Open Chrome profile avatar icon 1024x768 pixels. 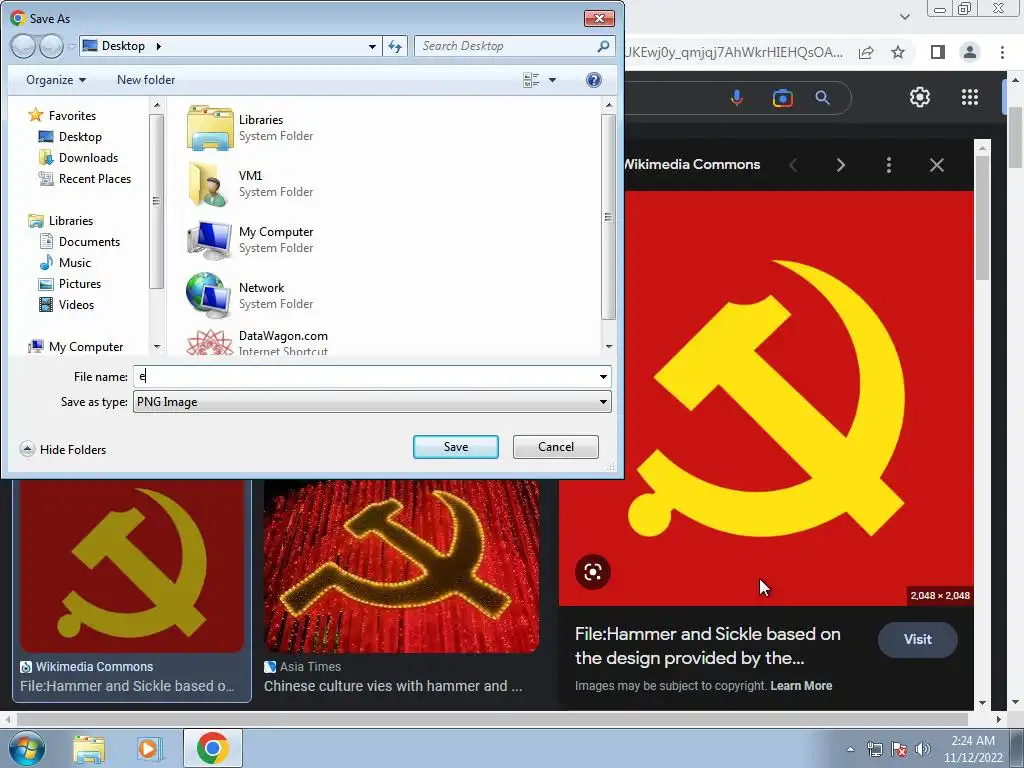[x=970, y=52]
